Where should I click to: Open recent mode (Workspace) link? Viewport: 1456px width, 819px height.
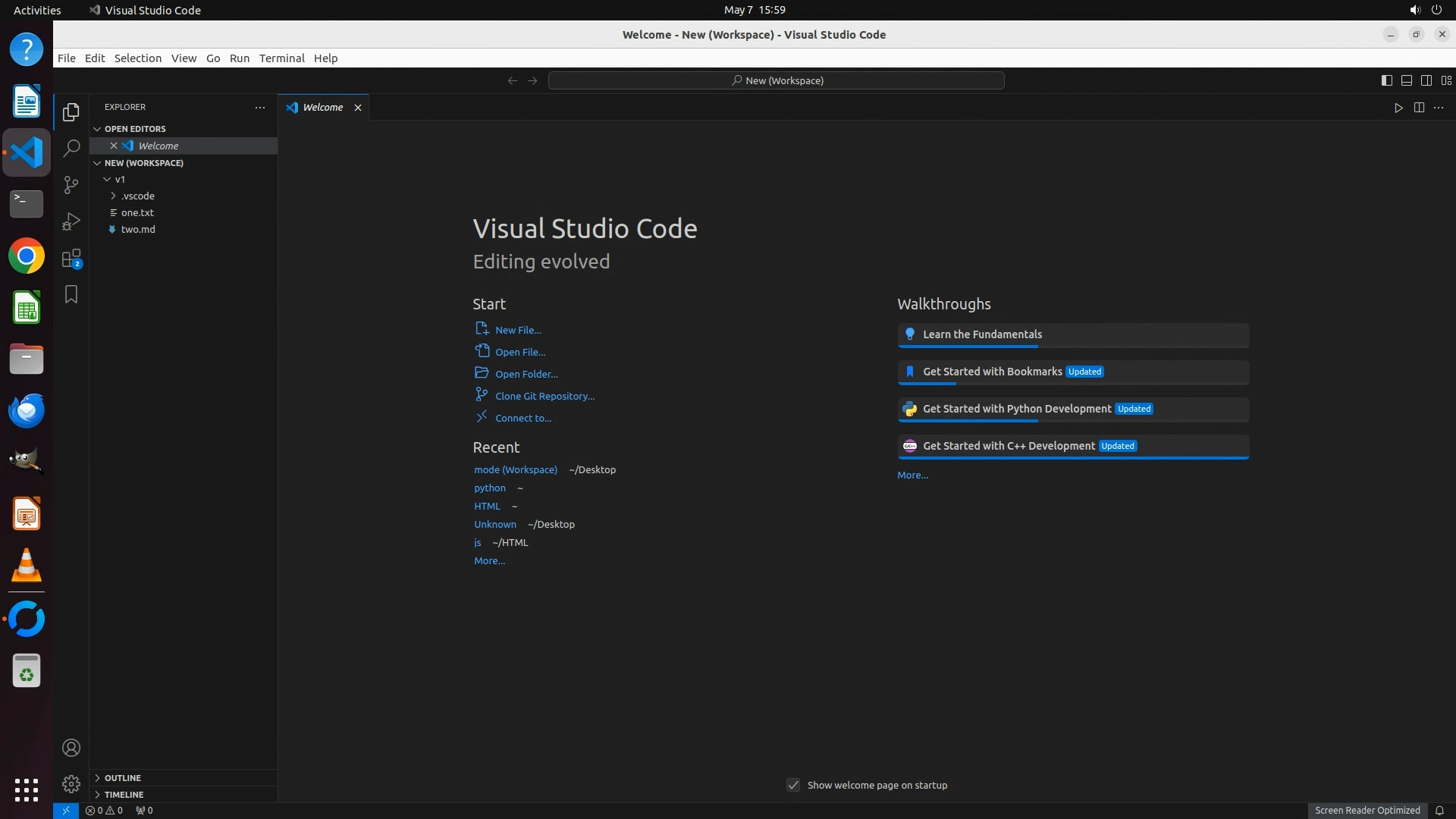pos(516,469)
